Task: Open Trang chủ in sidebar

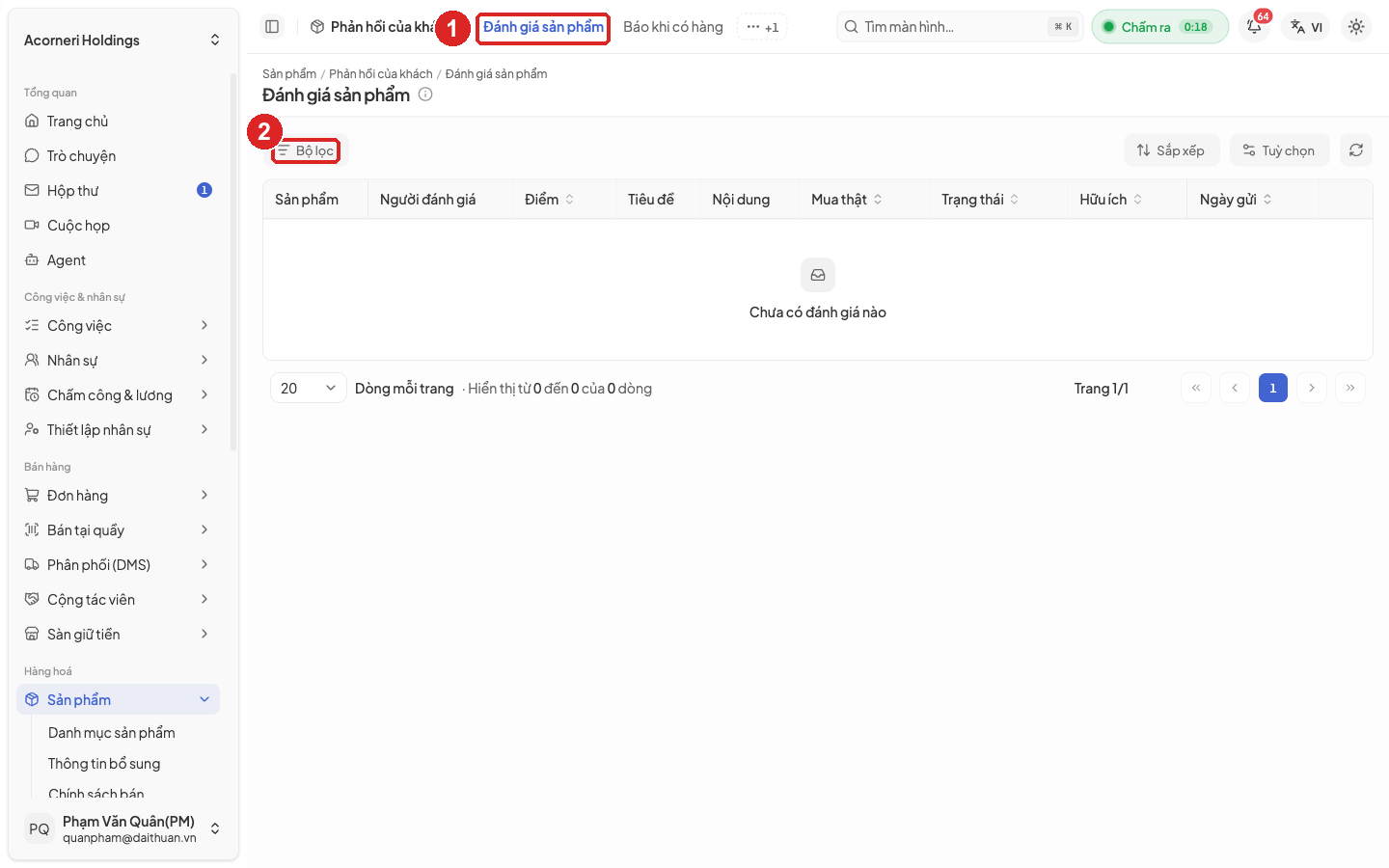Action: point(118,122)
